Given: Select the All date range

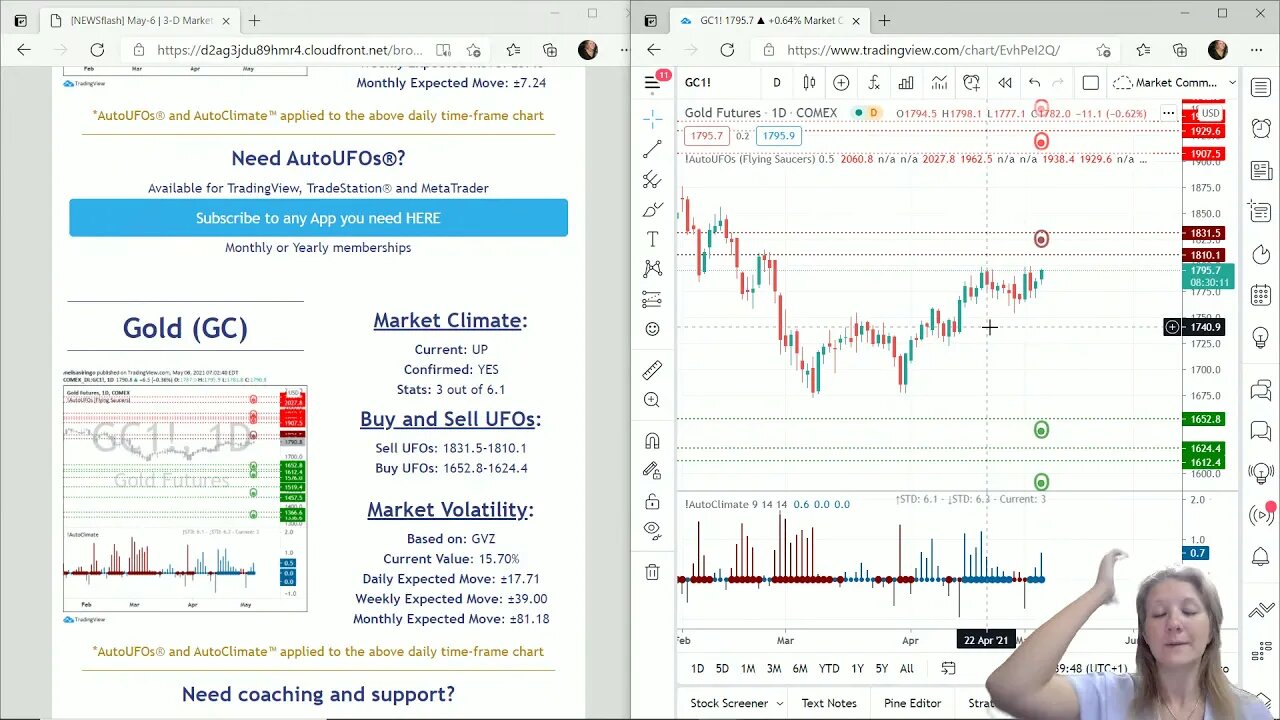Looking at the screenshot, I should (907, 668).
